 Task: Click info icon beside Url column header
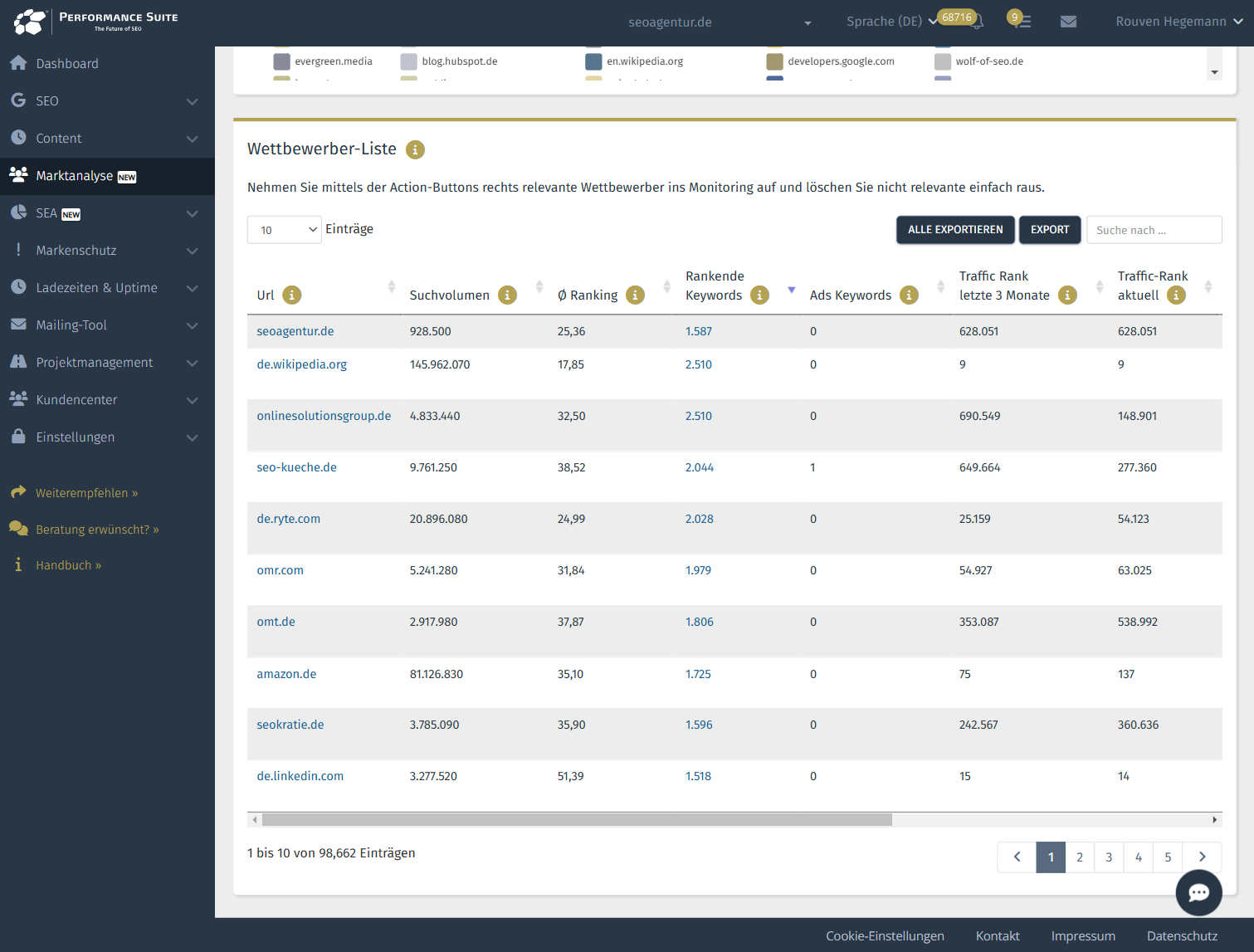coord(292,295)
